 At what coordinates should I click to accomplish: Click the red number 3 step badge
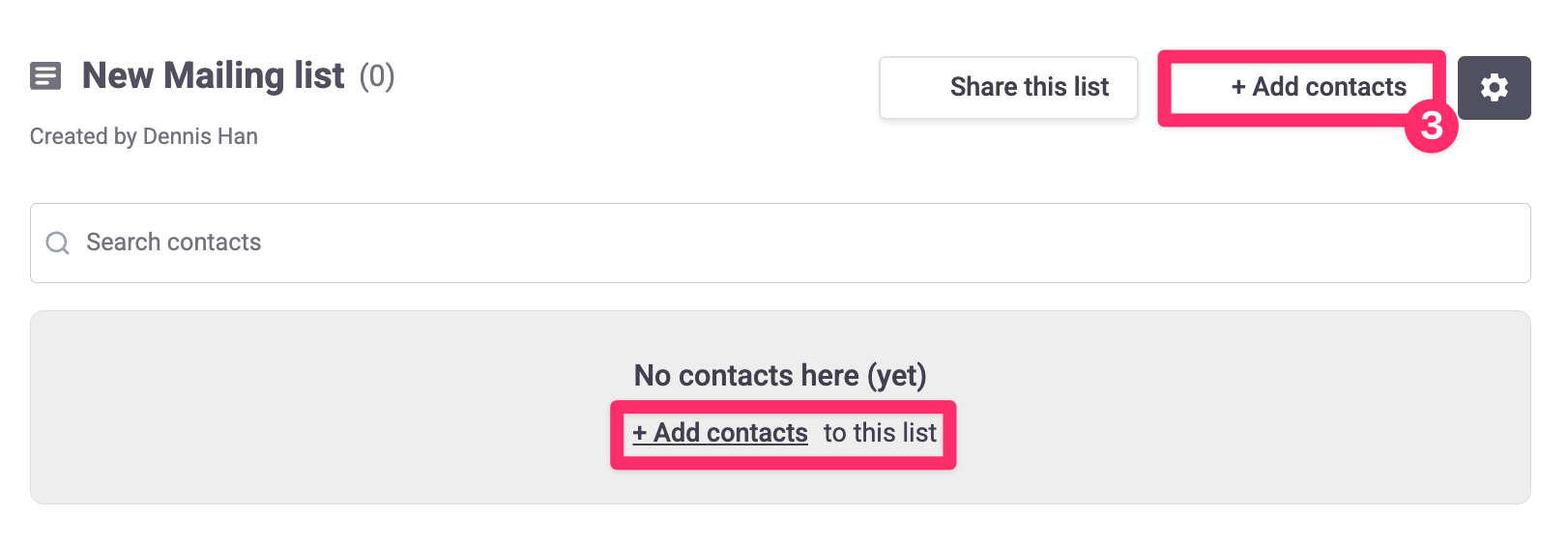tap(1432, 126)
